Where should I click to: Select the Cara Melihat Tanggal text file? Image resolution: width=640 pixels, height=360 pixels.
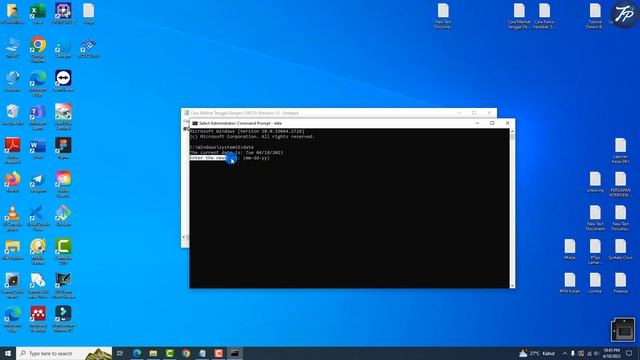coord(519,16)
